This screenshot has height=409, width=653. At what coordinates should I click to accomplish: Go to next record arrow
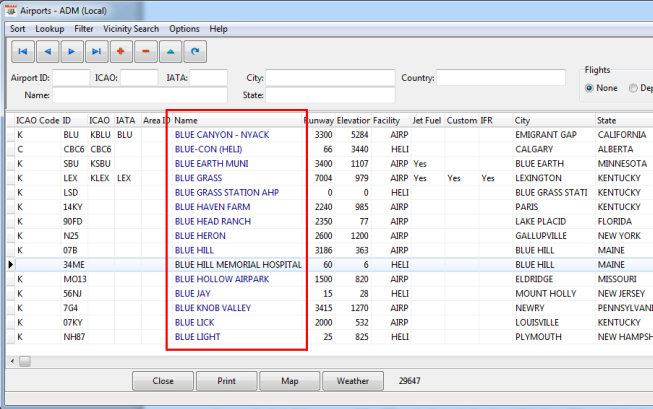[x=72, y=52]
